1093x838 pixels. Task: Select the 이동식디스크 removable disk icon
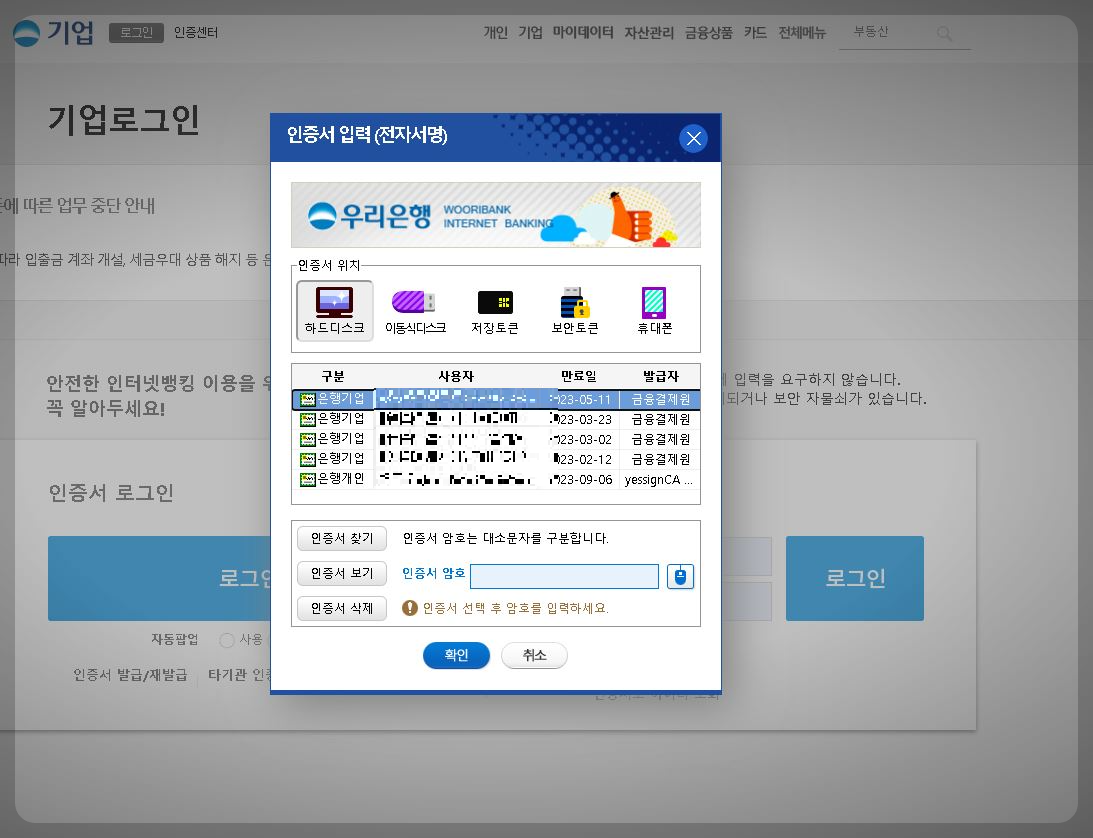pos(414,310)
